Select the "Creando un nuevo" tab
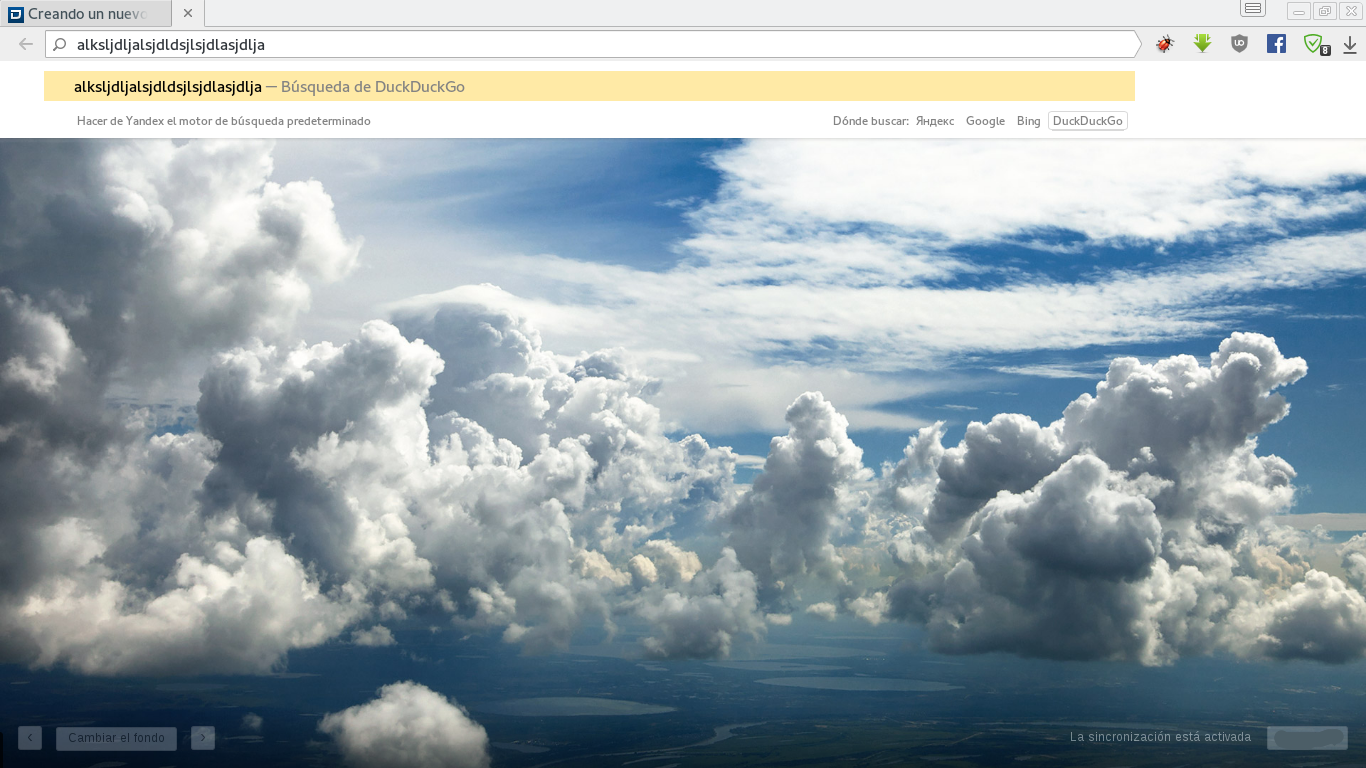 point(86,14)
